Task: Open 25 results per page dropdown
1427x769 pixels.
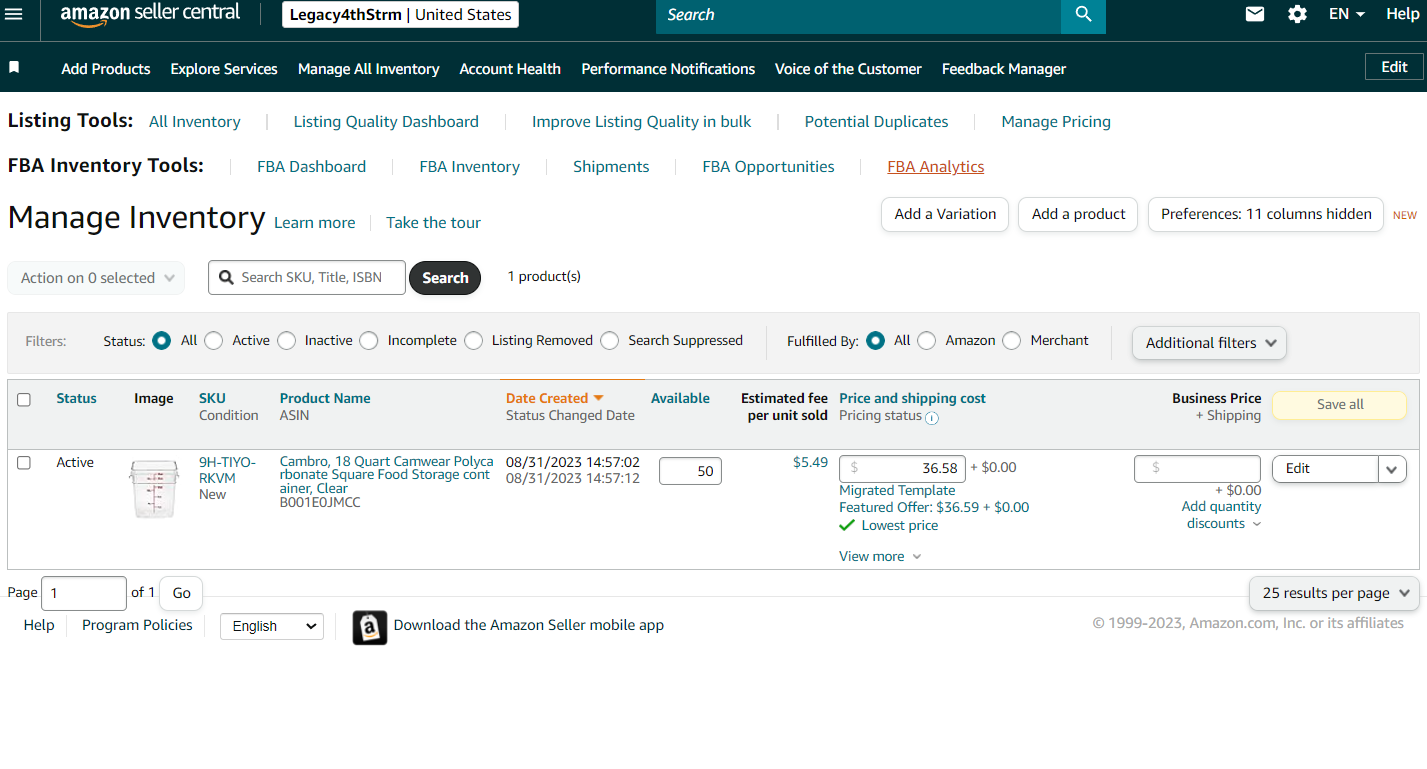Action: coord(1334,593)
